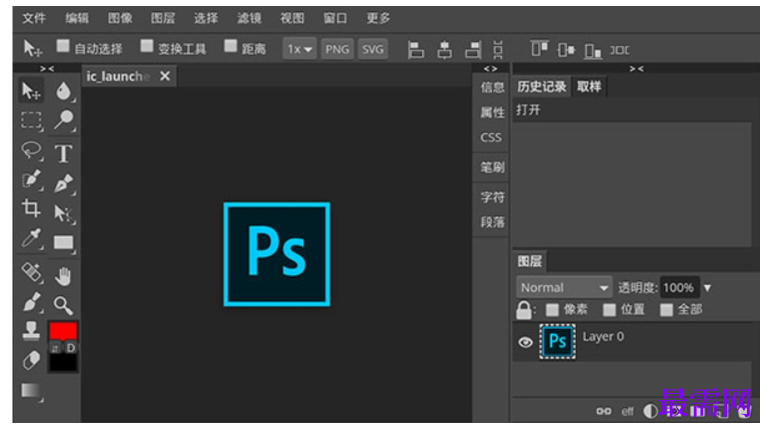This screenshot has width=770, height=434.
Task: Click align bottom edges icon
Action: (593, 51)
